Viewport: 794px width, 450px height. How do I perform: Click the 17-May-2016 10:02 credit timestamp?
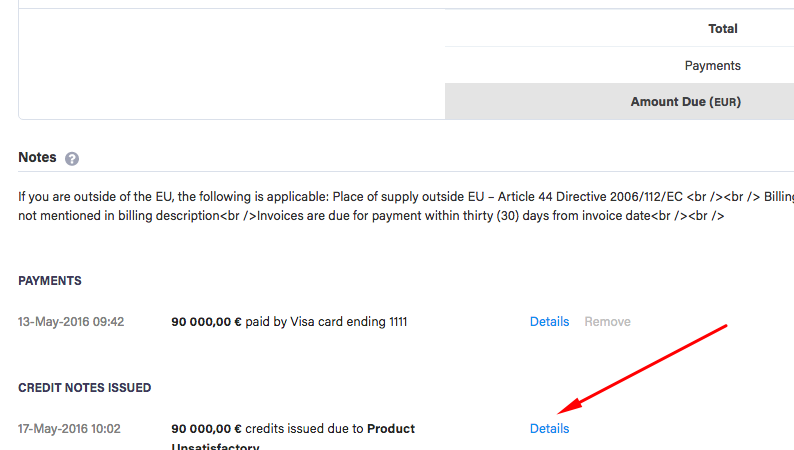pyautogui.click(x=69, y=428)
